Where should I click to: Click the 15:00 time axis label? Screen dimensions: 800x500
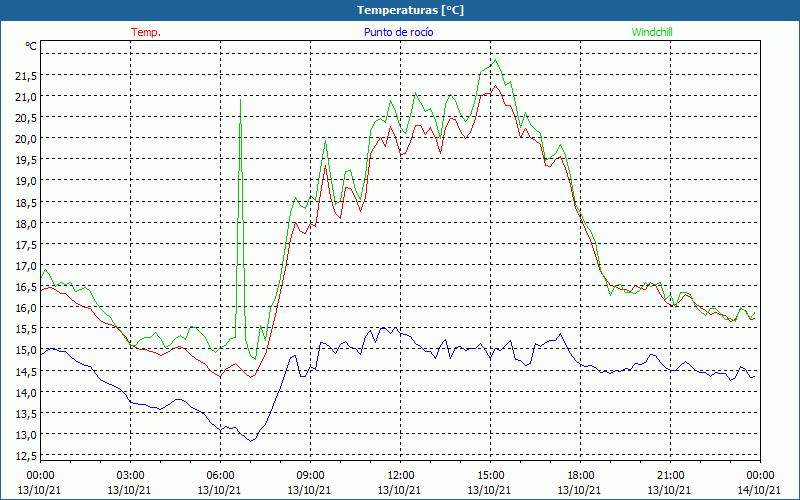[490, 476]
